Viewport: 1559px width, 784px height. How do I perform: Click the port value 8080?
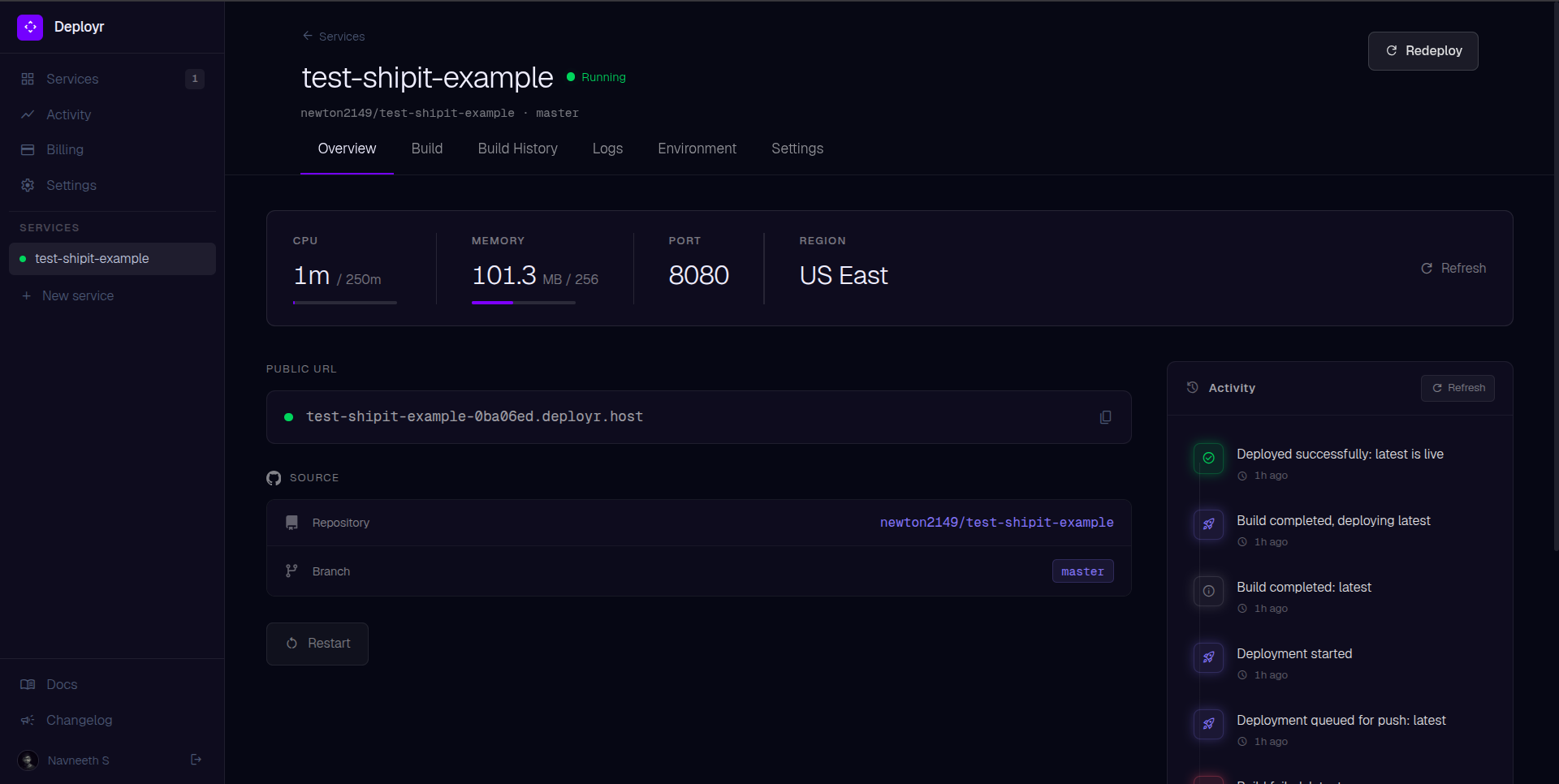(698, 276)
